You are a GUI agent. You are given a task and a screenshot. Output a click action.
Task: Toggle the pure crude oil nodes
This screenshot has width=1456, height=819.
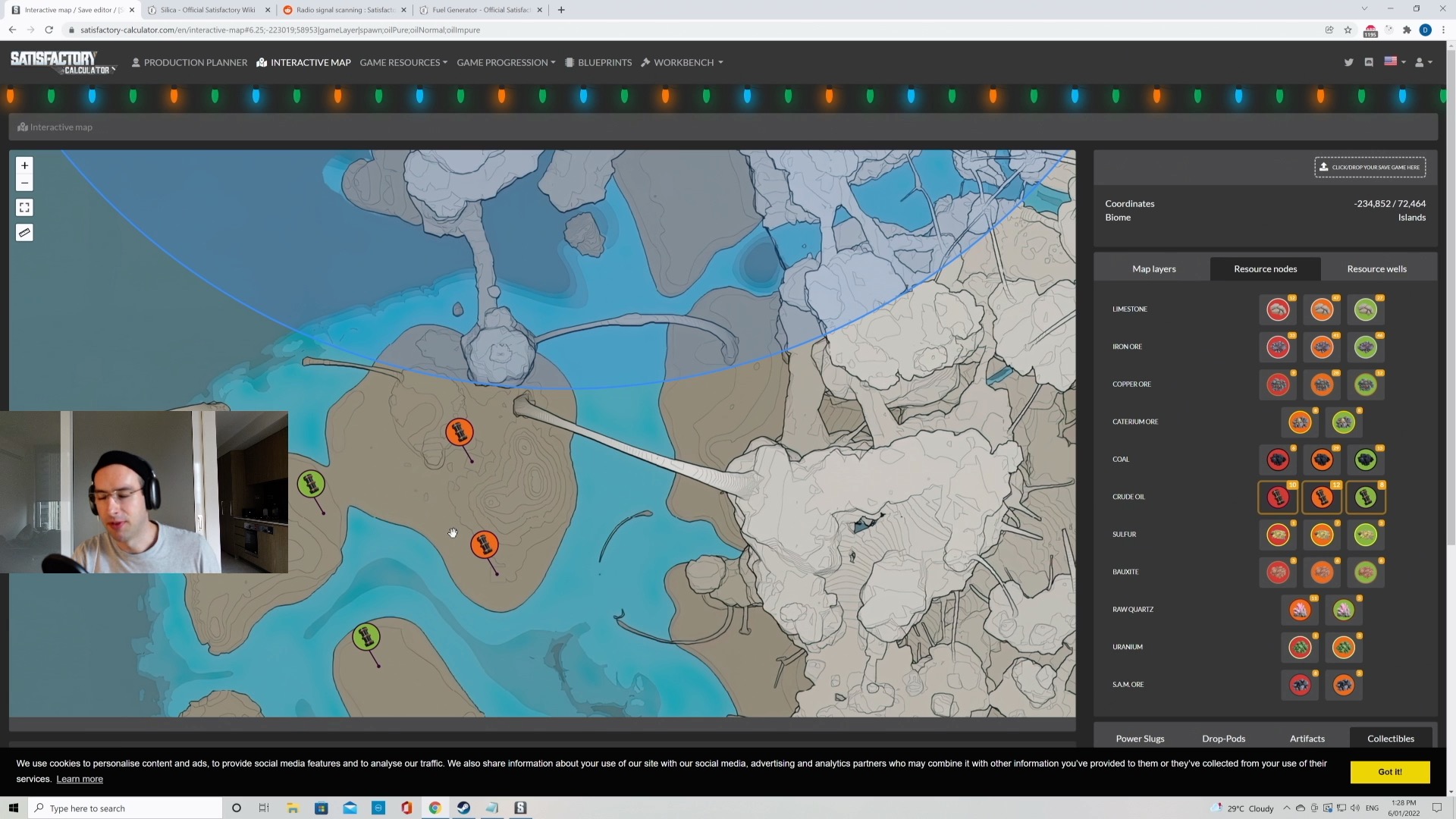(x=1366, y=497)
